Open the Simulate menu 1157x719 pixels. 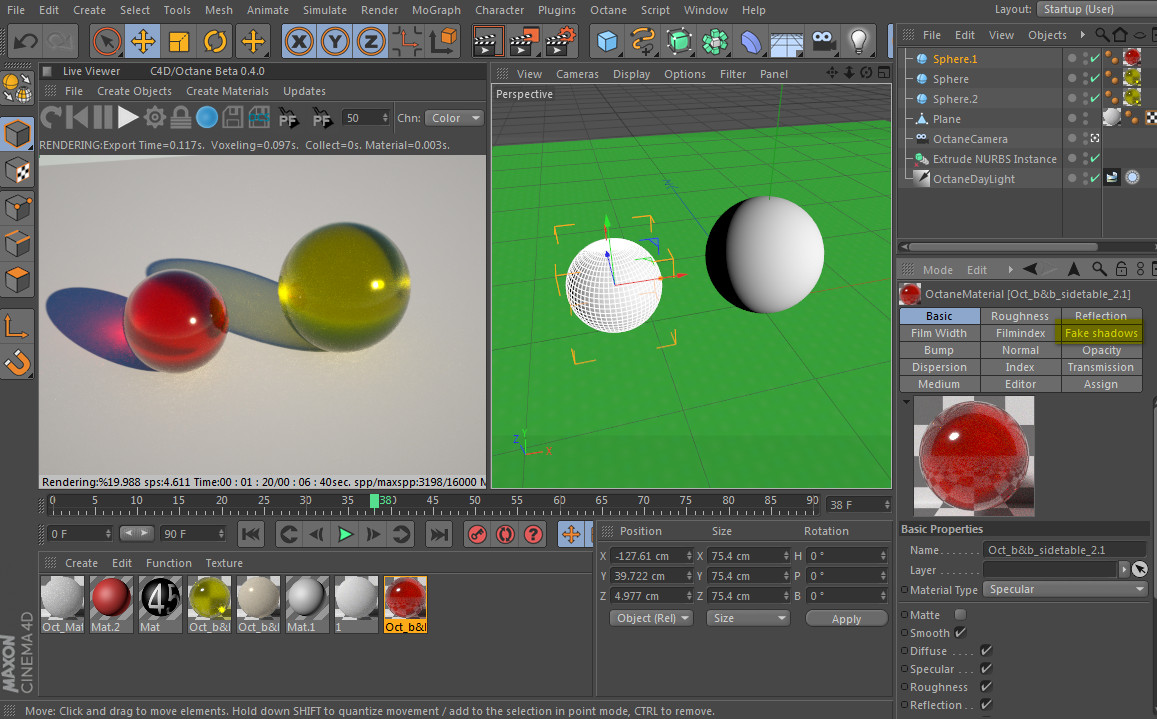(x=325, y=10)
